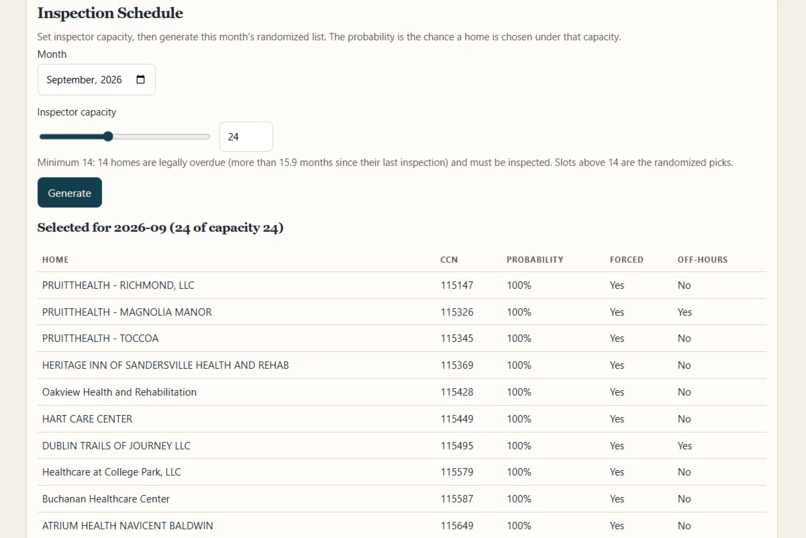Click the Inspector capacity label

(x=77, y=112)
